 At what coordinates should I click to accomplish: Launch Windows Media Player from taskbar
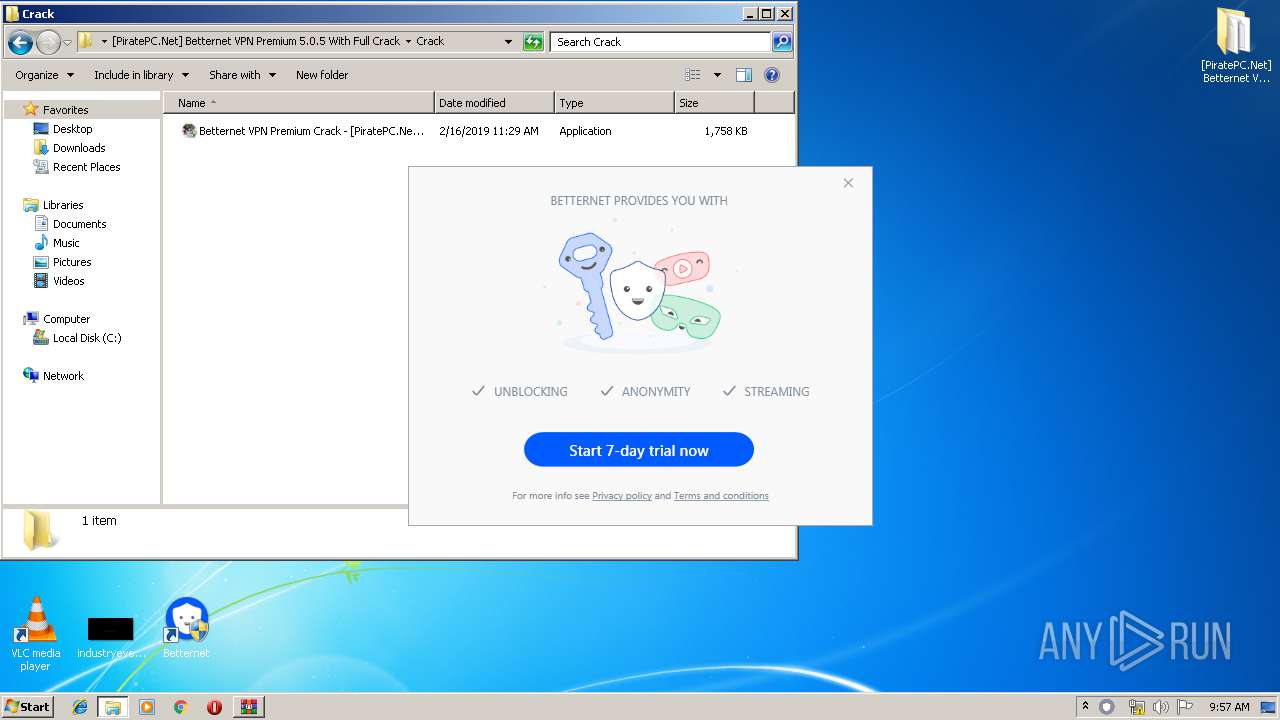(x=147, y=707)
